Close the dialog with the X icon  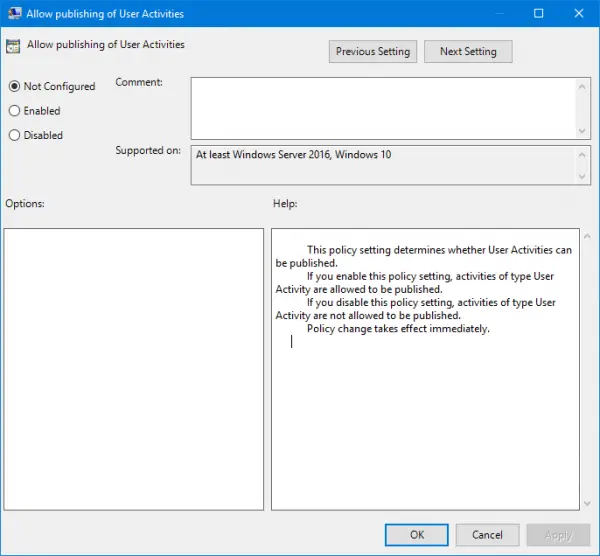coord(579,13)
